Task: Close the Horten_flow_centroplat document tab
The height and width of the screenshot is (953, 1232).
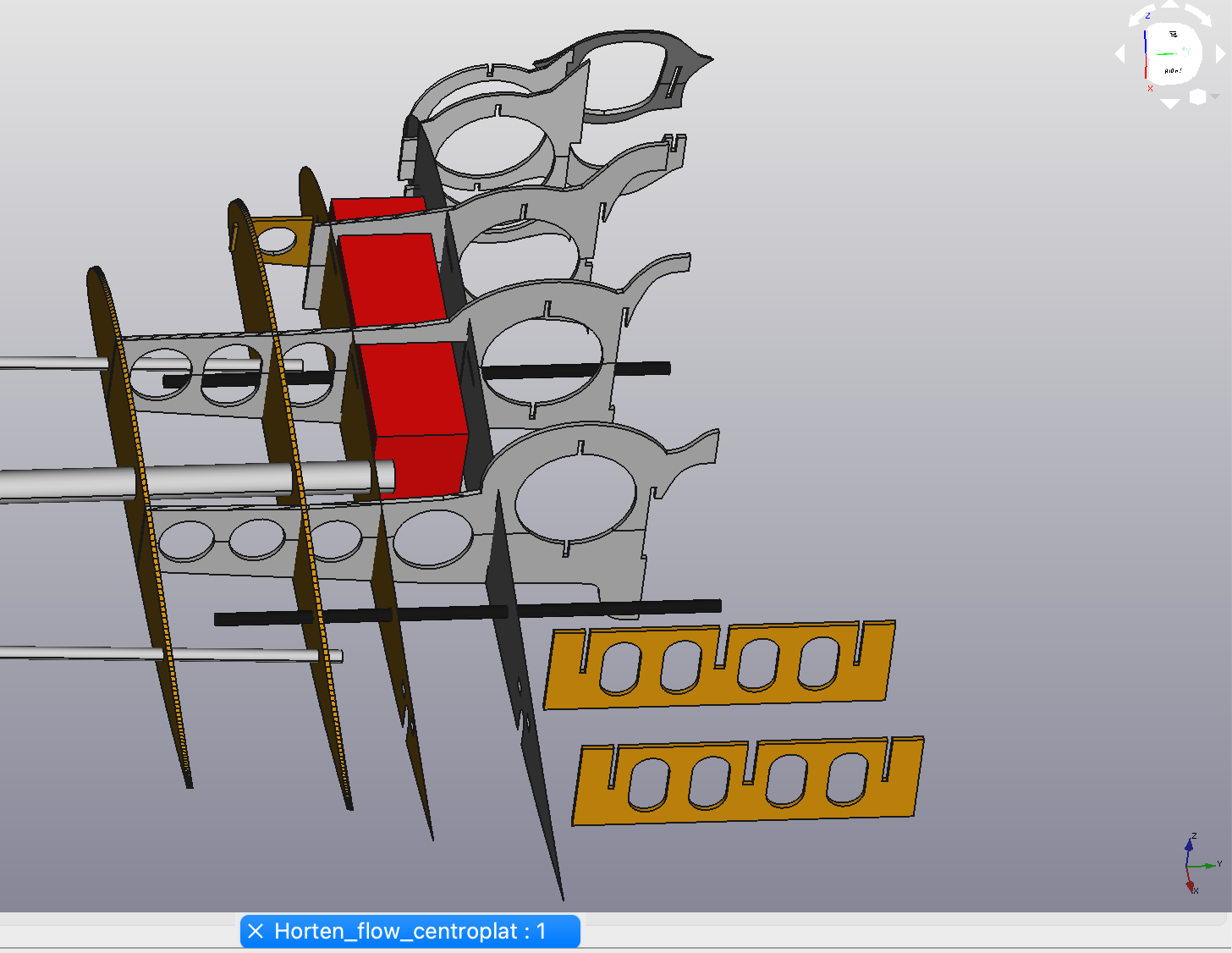Action: click(256, 932)
